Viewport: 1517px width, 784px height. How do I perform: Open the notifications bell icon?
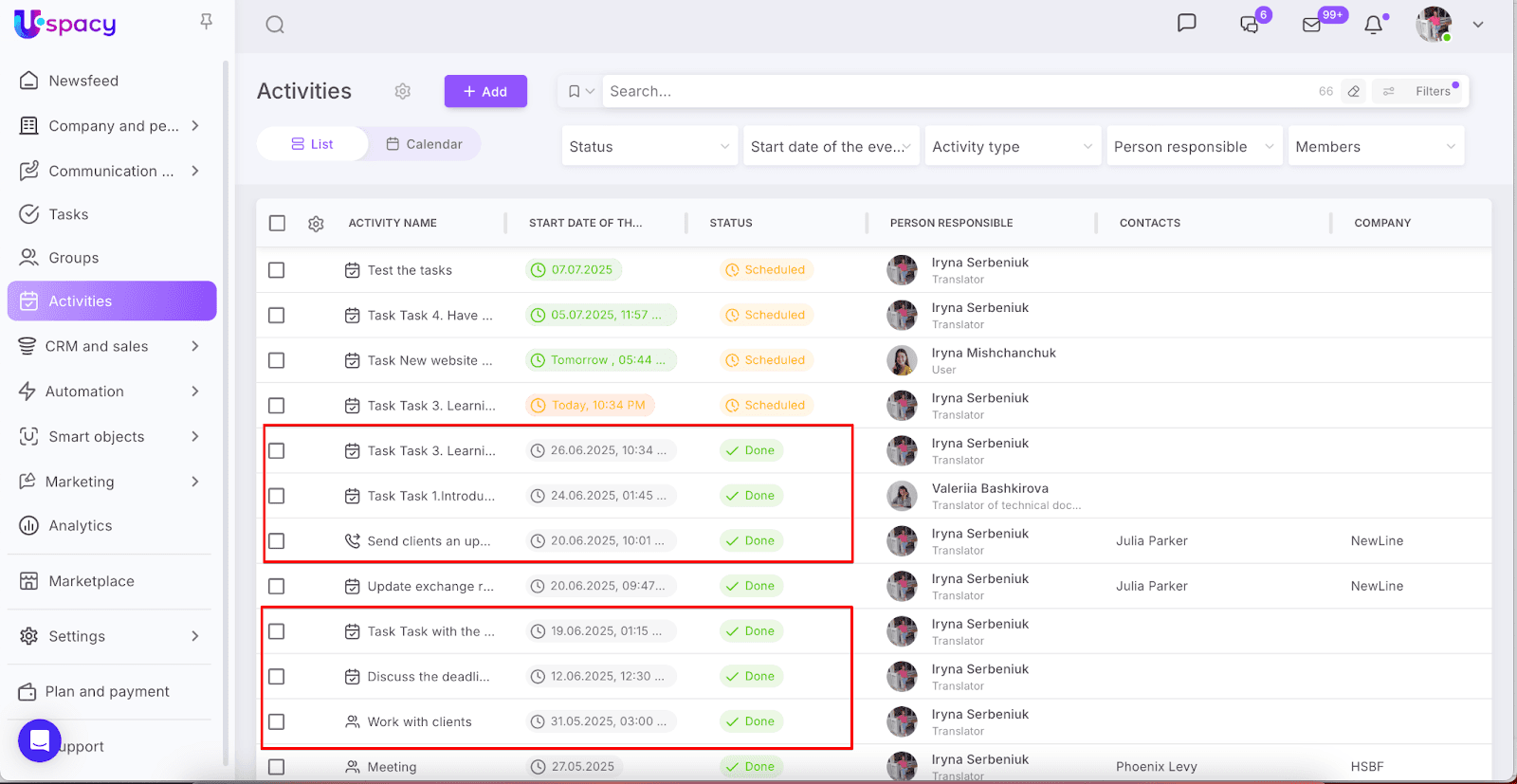click(x=1373, y=25)
